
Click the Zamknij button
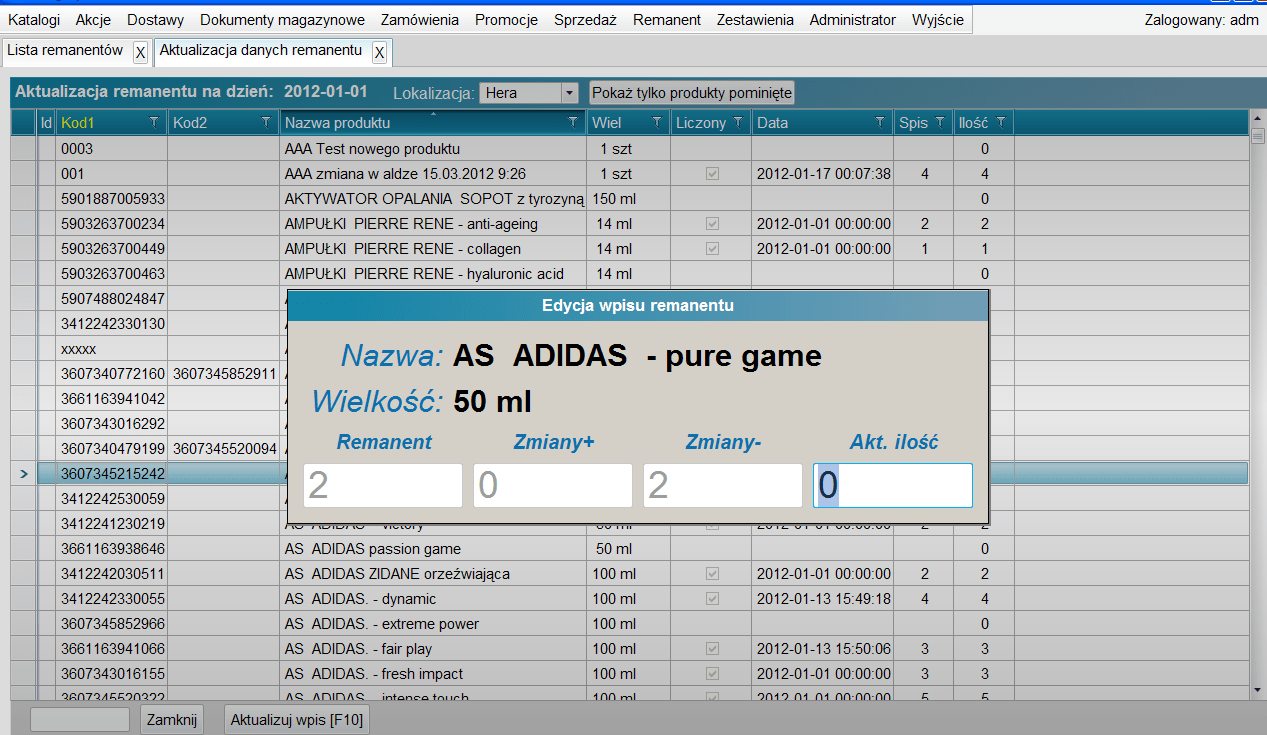click(x=172, y=719)
